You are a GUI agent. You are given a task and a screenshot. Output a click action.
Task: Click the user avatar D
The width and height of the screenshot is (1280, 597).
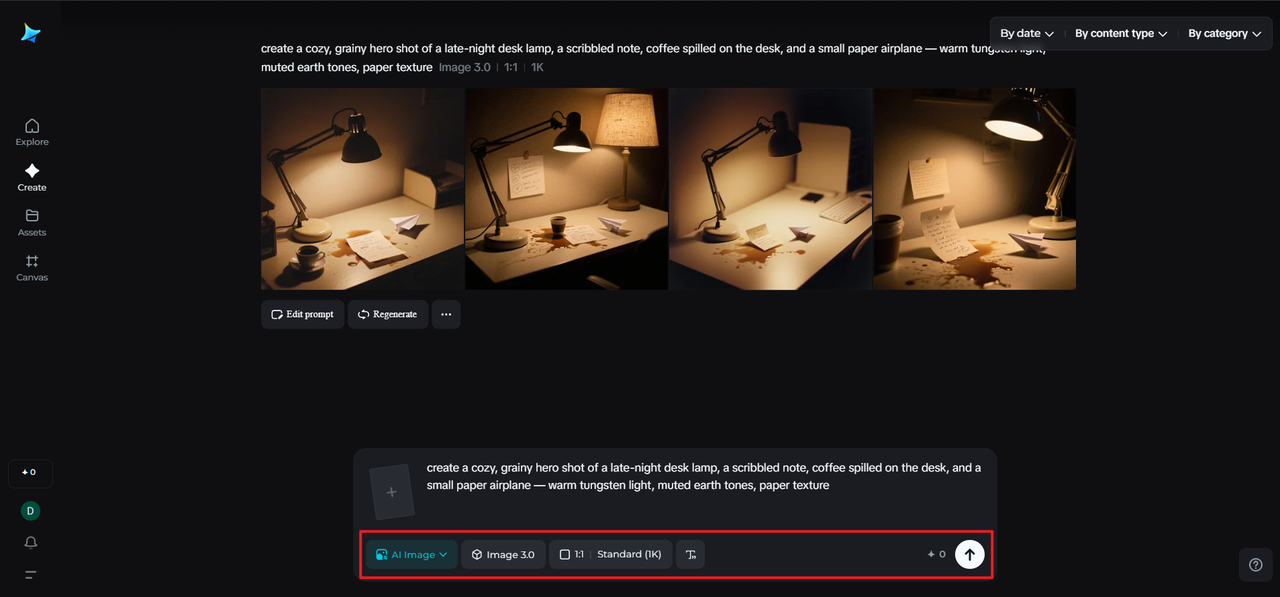click(x=31, y=511)
